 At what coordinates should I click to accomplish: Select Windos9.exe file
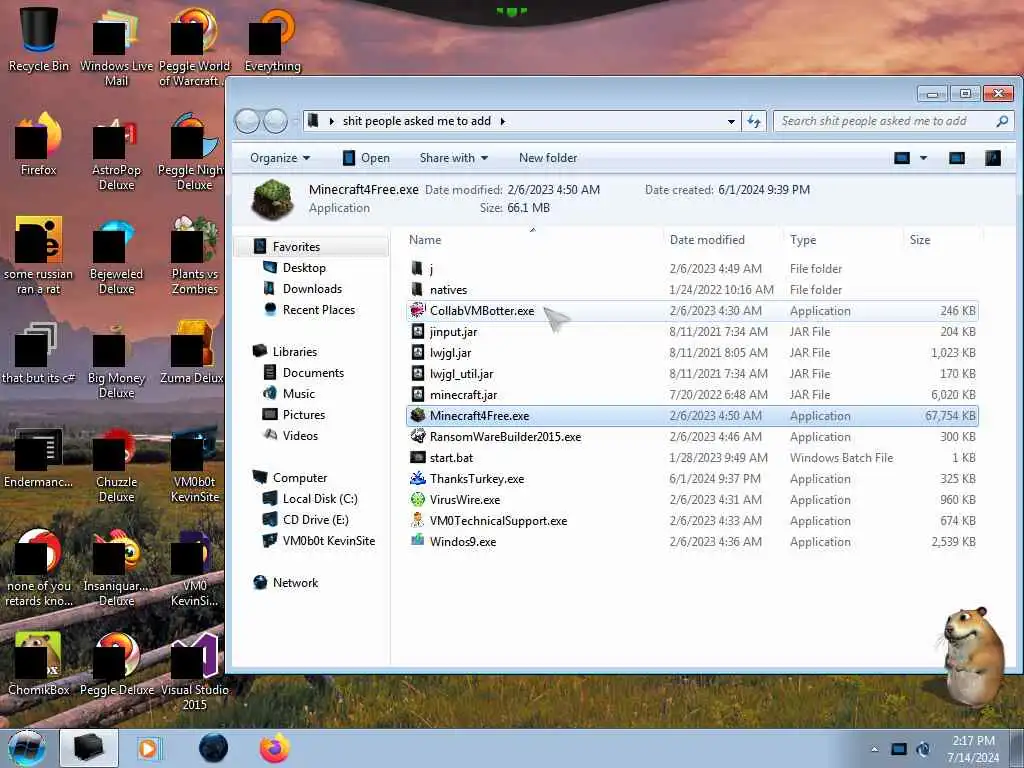point(692,541)
